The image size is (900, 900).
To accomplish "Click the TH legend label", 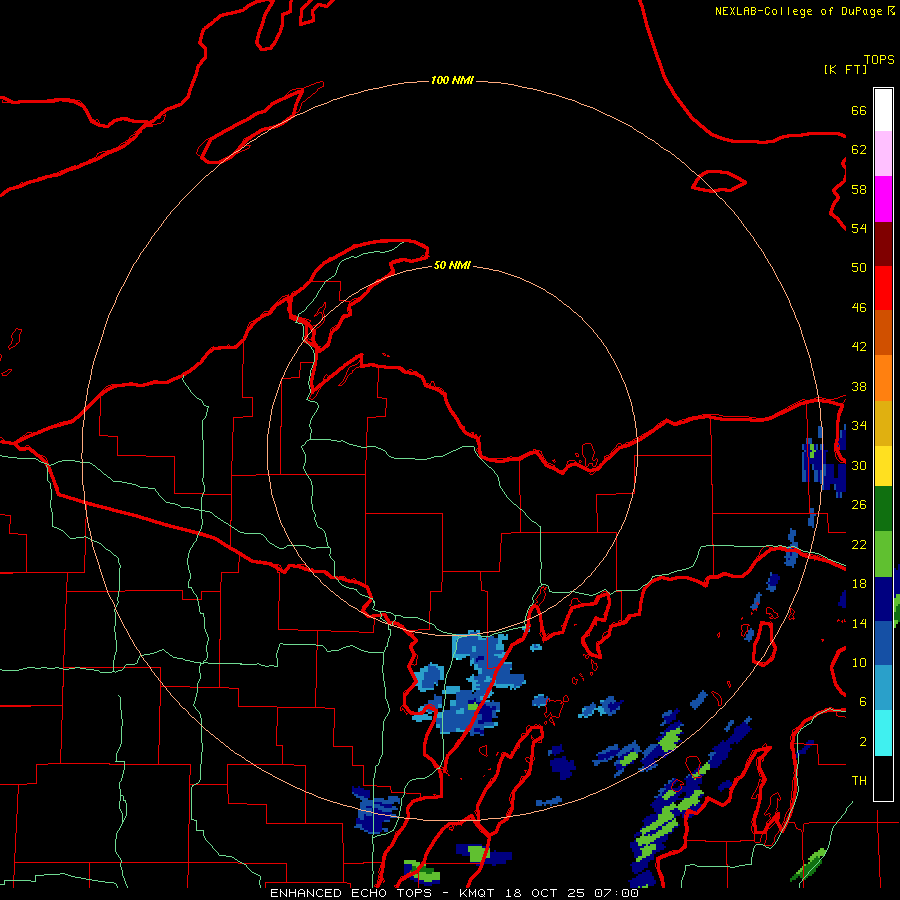I will [x=859, y=781].
